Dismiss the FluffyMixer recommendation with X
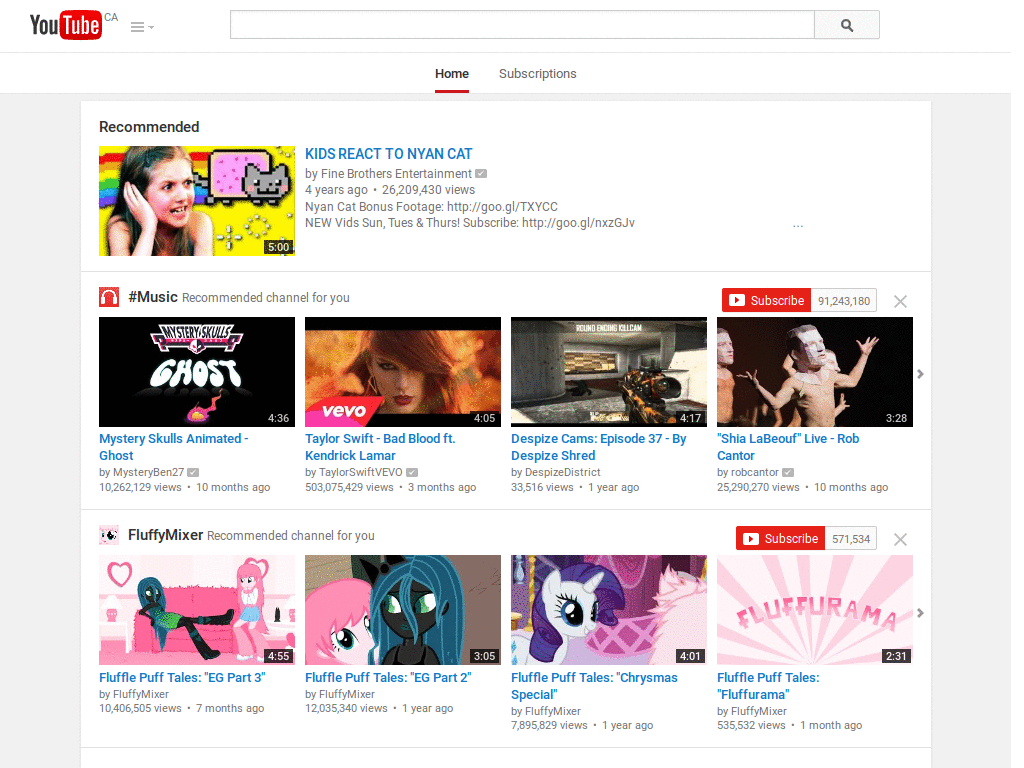1024x768 pixels. [x=900, y=539]
